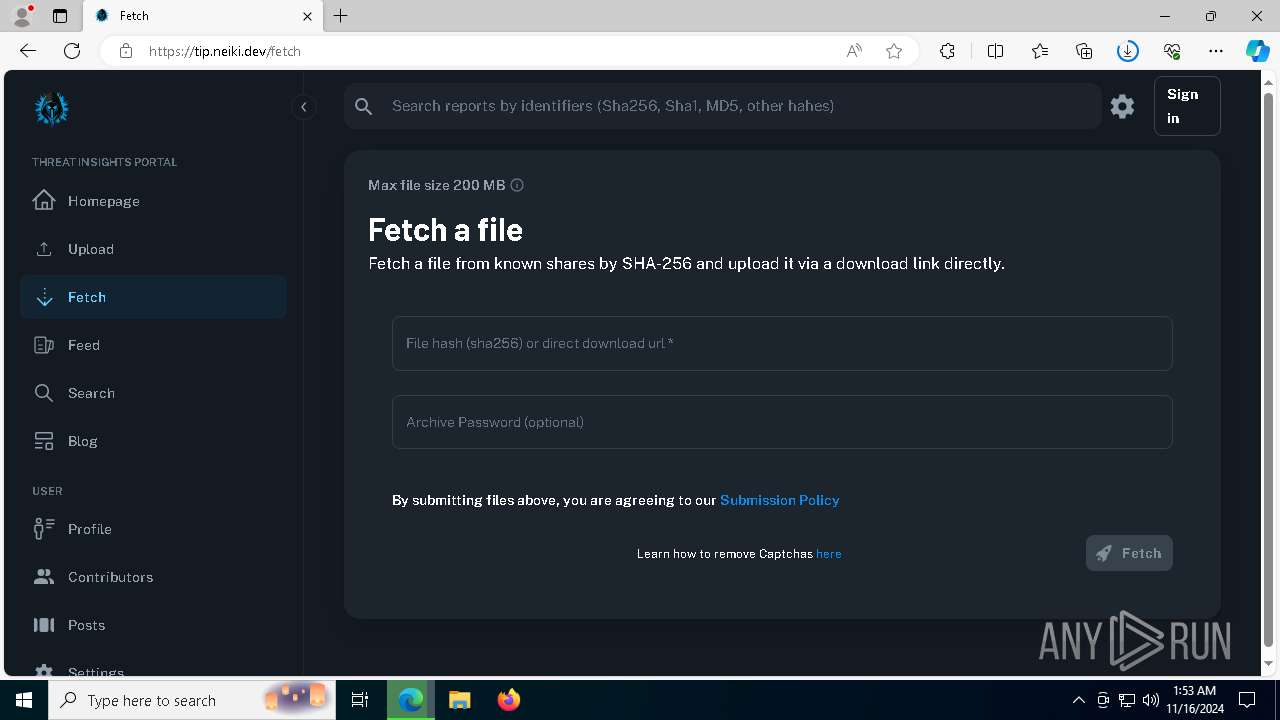Open the Settings and more menu
This screenshot has height=720, width=1280.
click(x=1216, y=51)
